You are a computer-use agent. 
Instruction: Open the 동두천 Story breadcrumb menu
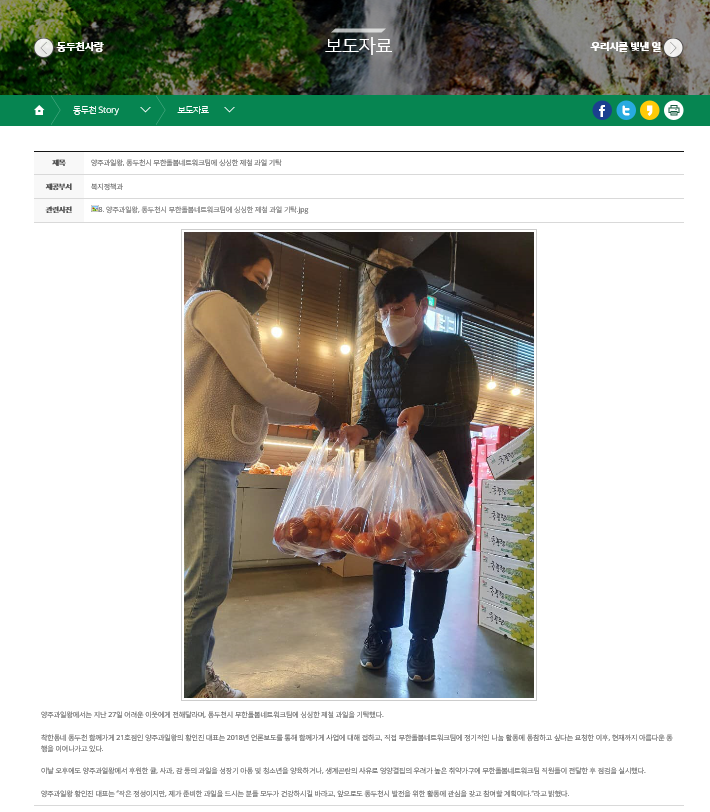(96, 110)
